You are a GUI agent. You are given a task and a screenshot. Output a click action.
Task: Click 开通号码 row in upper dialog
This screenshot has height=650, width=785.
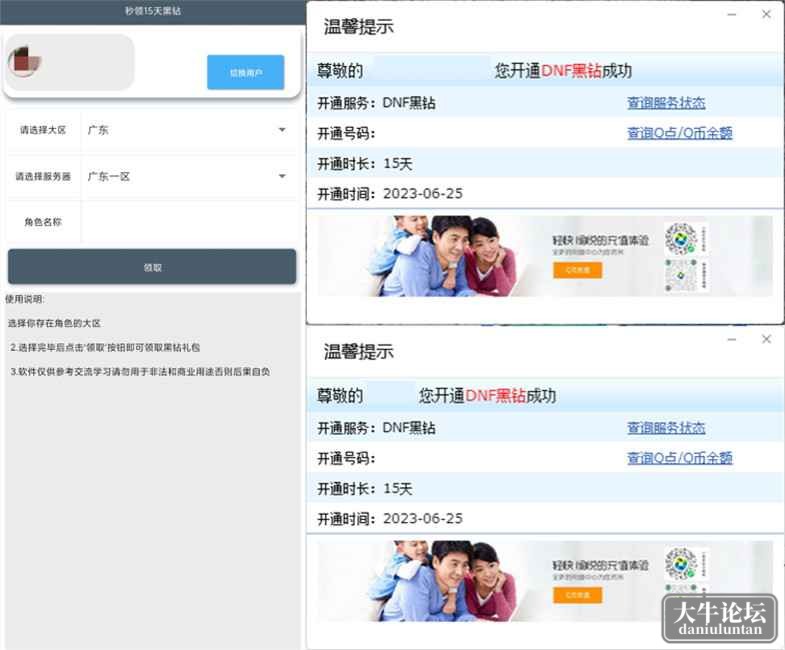point(546,133)
